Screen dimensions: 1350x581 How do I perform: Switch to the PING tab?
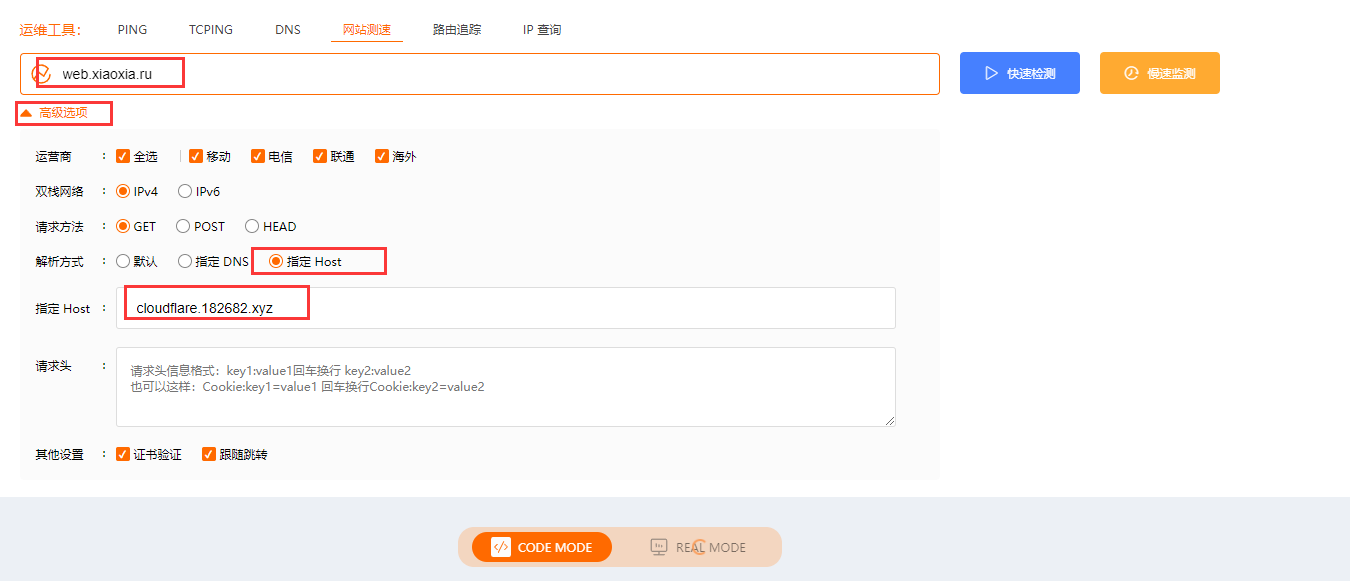click(132, 30)
